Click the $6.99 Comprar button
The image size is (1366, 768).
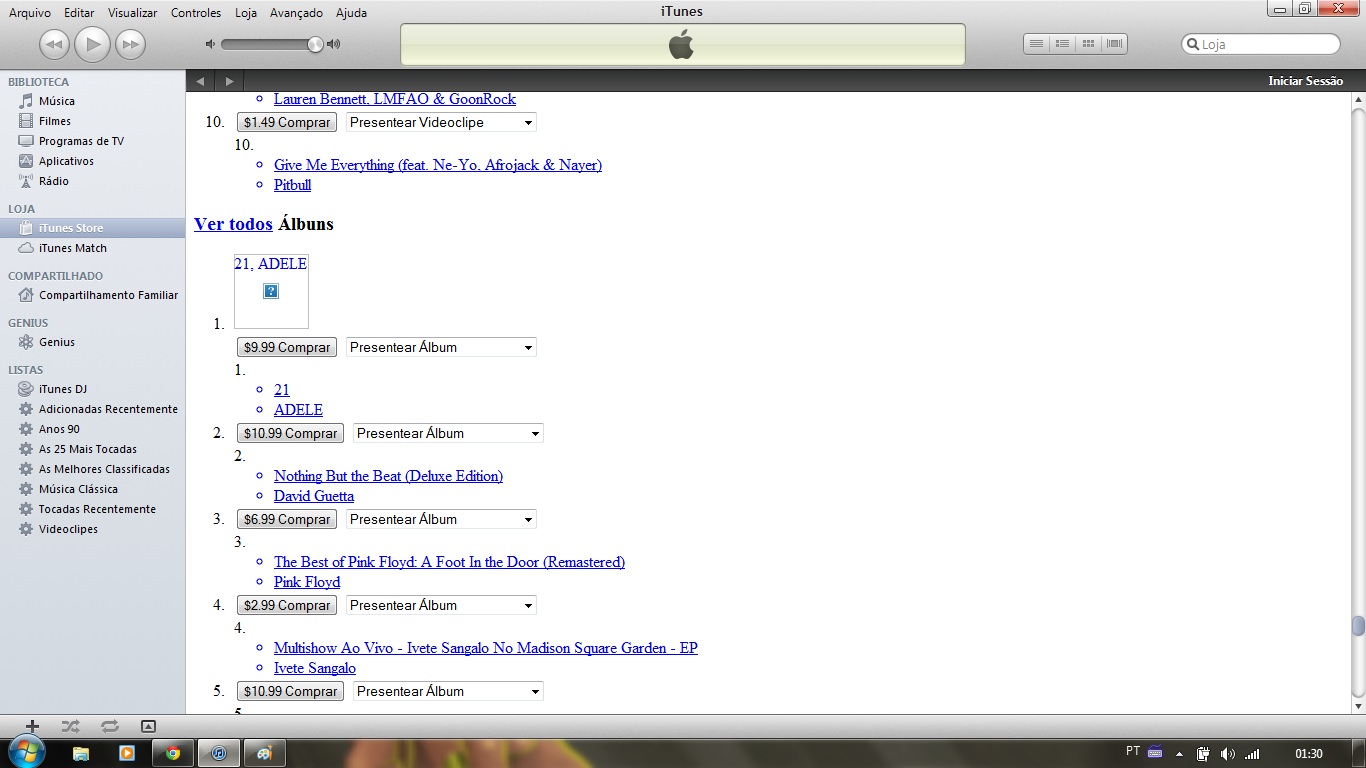click(287, 519)
